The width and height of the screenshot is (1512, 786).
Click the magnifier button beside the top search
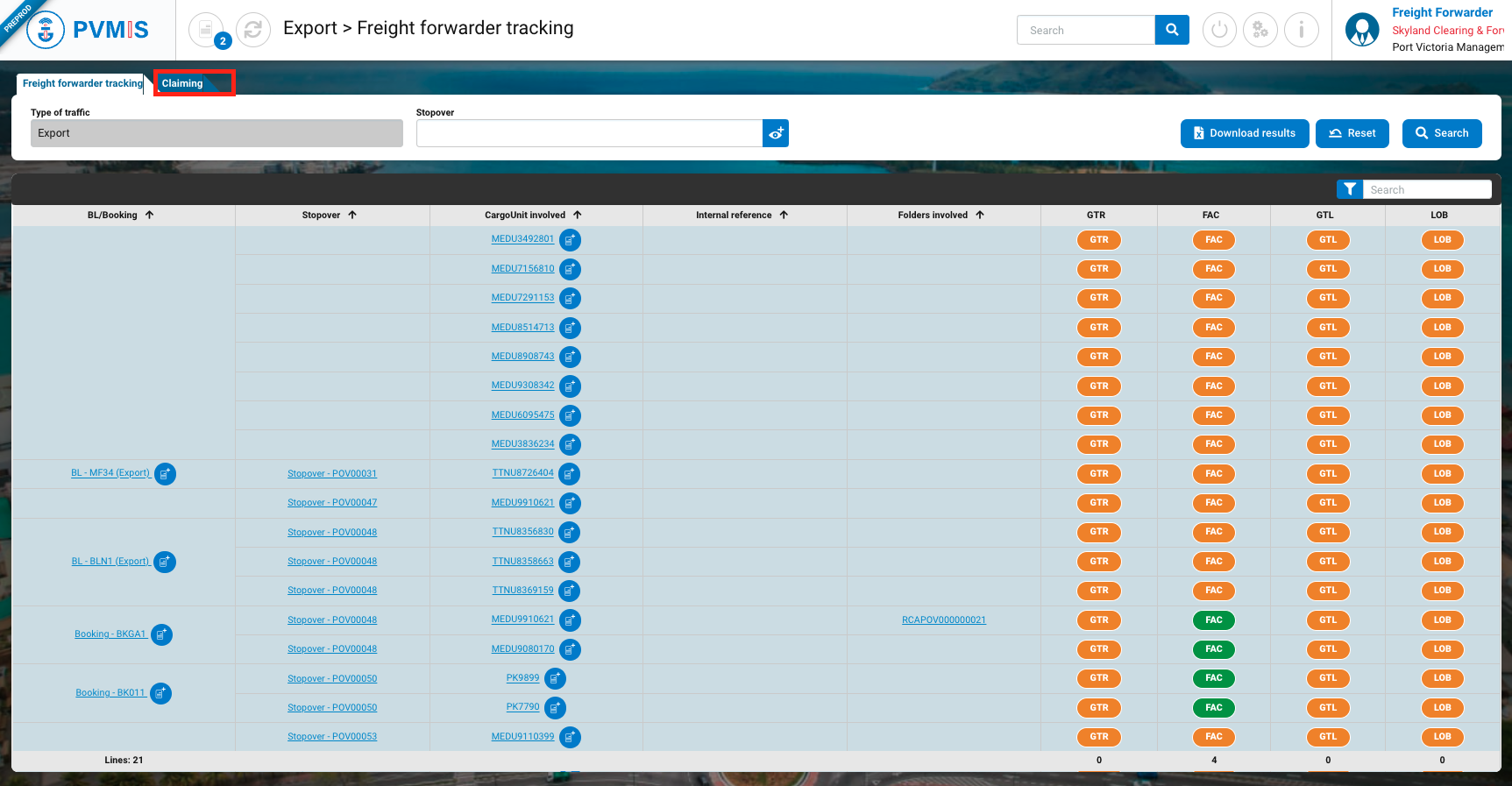1172,30
